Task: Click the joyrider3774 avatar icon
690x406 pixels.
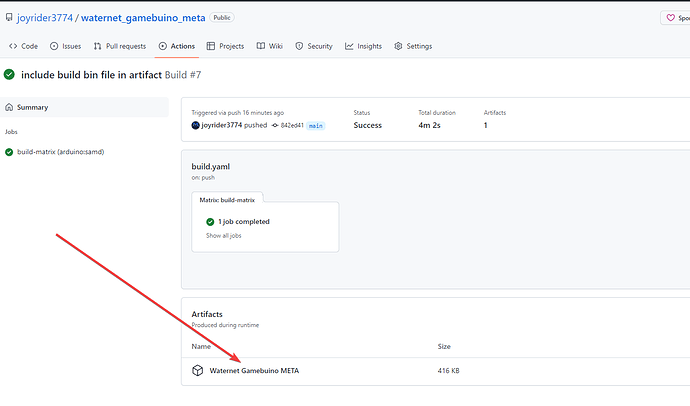Action: click(x=195, y=125)
